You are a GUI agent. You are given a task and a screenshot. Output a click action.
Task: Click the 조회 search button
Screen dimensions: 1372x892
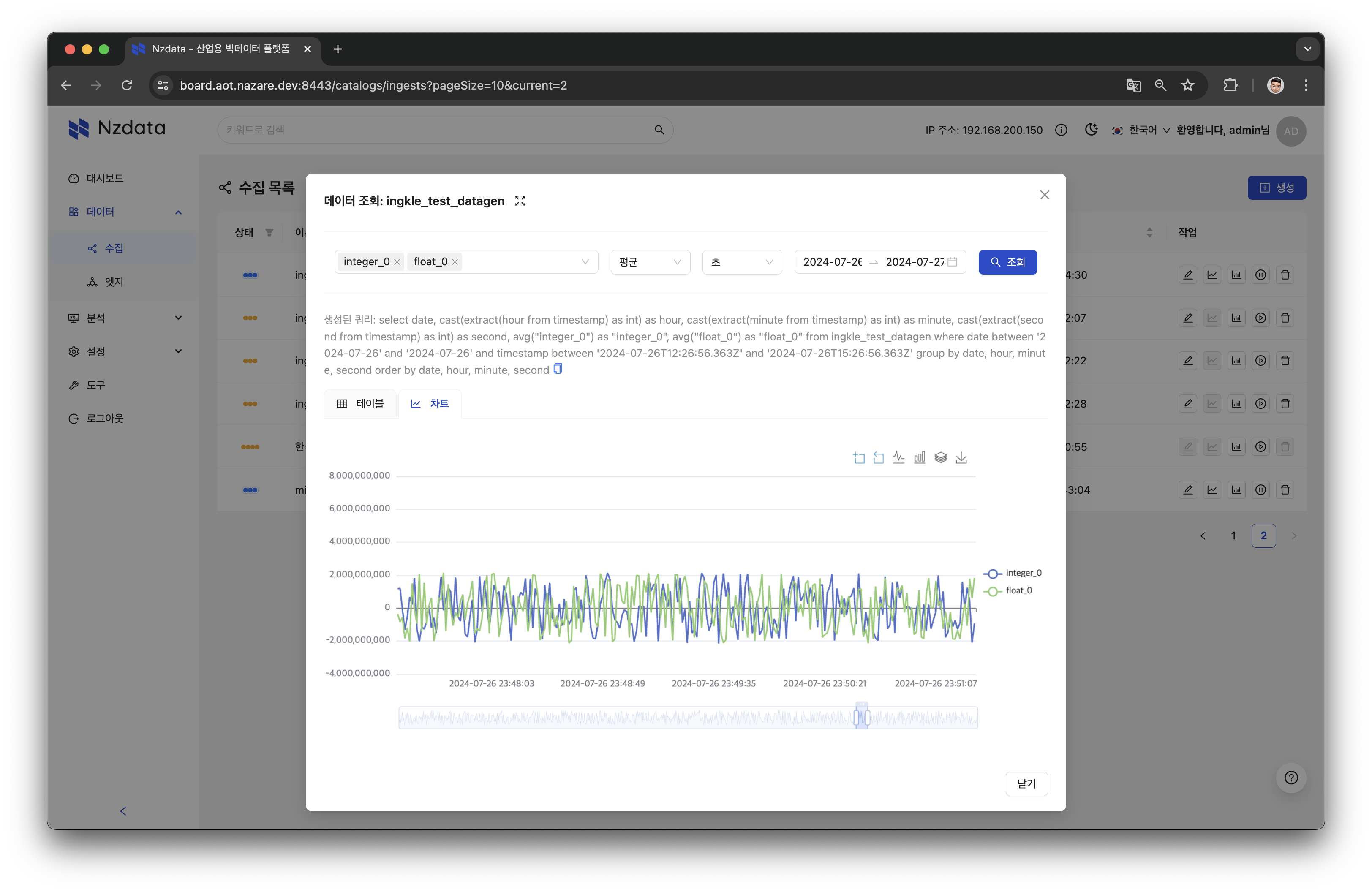pyautogui.click(x=1008, y=261)
